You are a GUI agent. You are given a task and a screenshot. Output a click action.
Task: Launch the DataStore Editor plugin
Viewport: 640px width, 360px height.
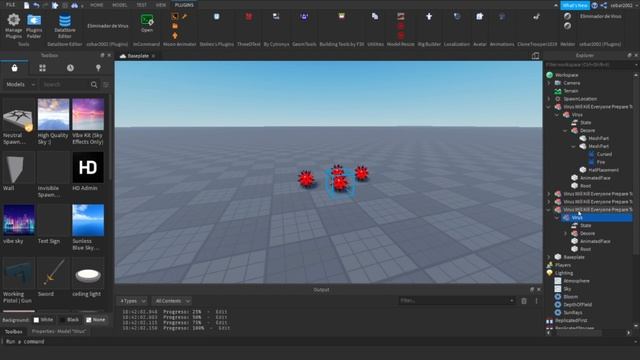[65, 20]
